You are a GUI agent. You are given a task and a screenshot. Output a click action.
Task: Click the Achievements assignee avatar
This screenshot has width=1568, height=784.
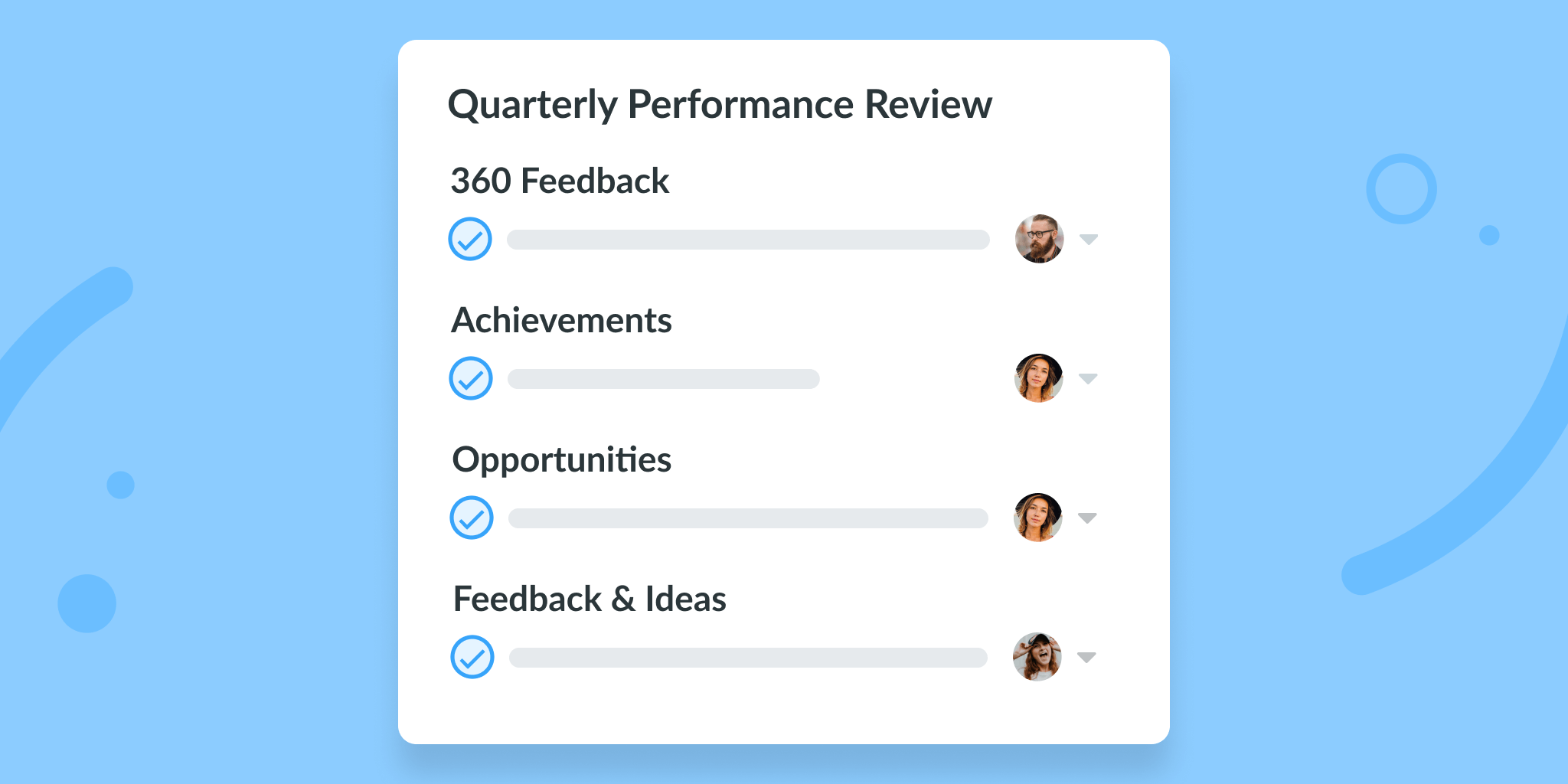[1038, 378]
